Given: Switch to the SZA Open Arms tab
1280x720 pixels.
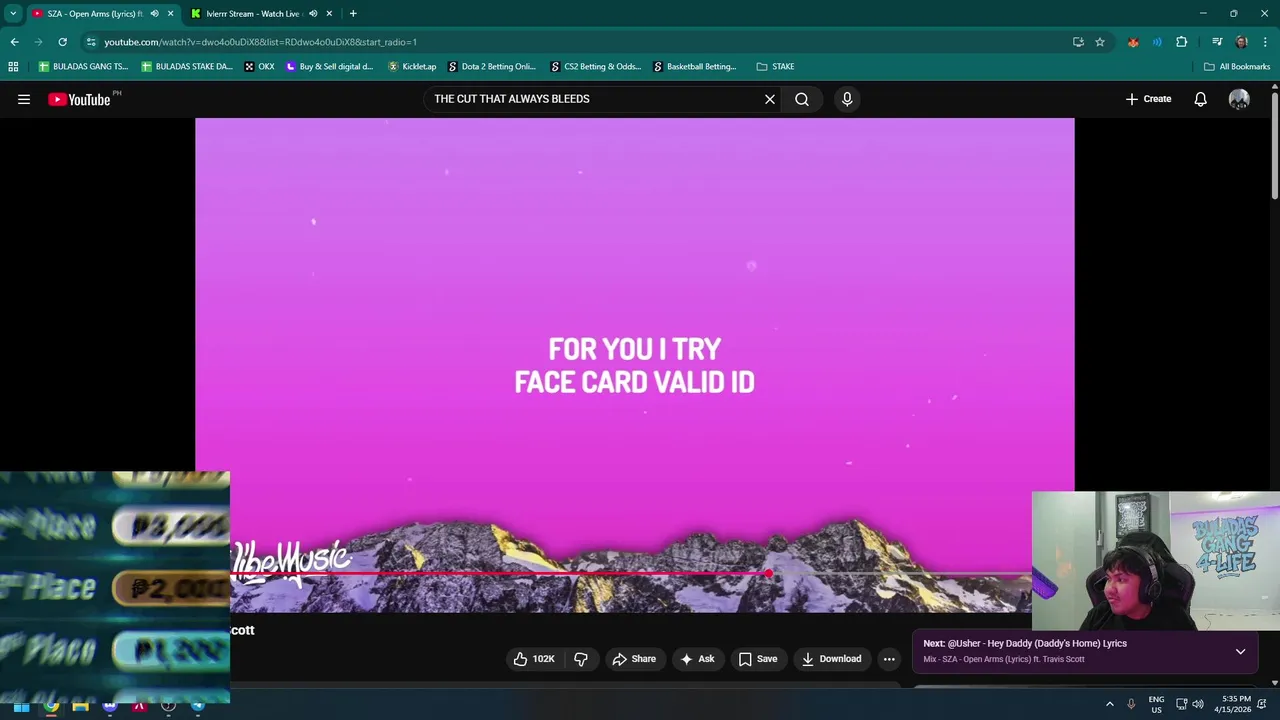Looking at the screenshot, I should 95,14.
